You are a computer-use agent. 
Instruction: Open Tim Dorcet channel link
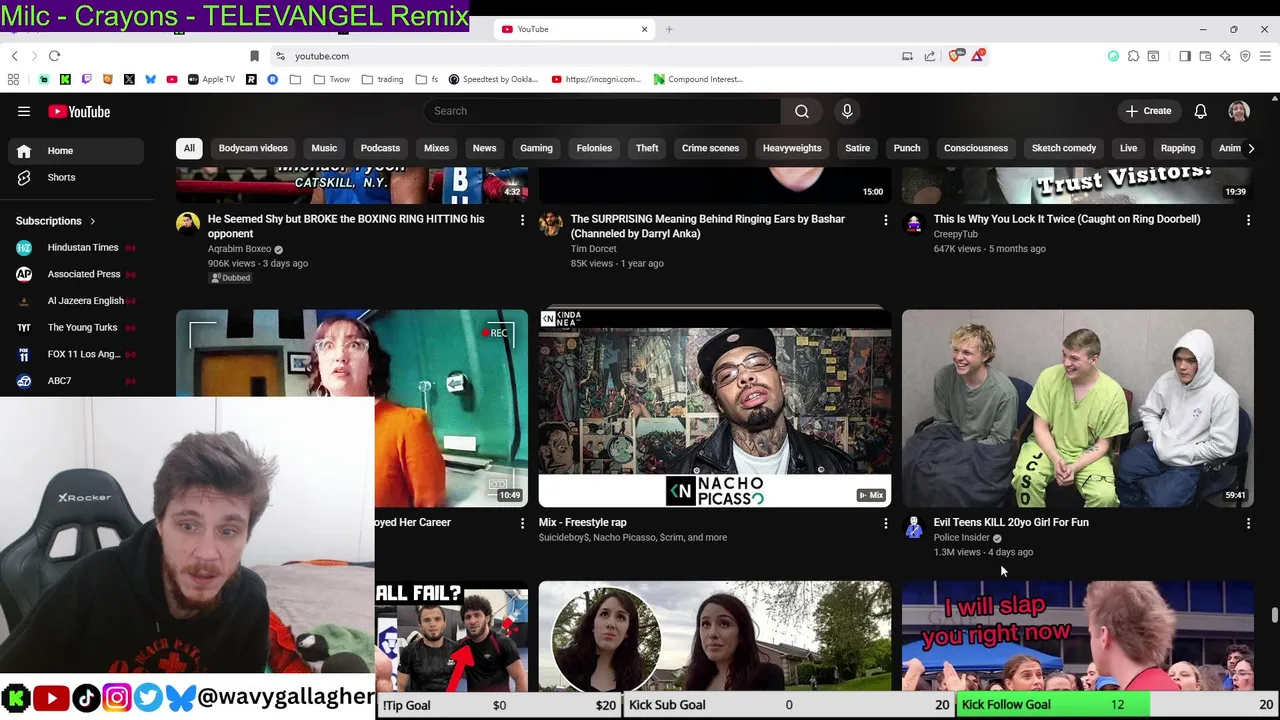(593, 249)
